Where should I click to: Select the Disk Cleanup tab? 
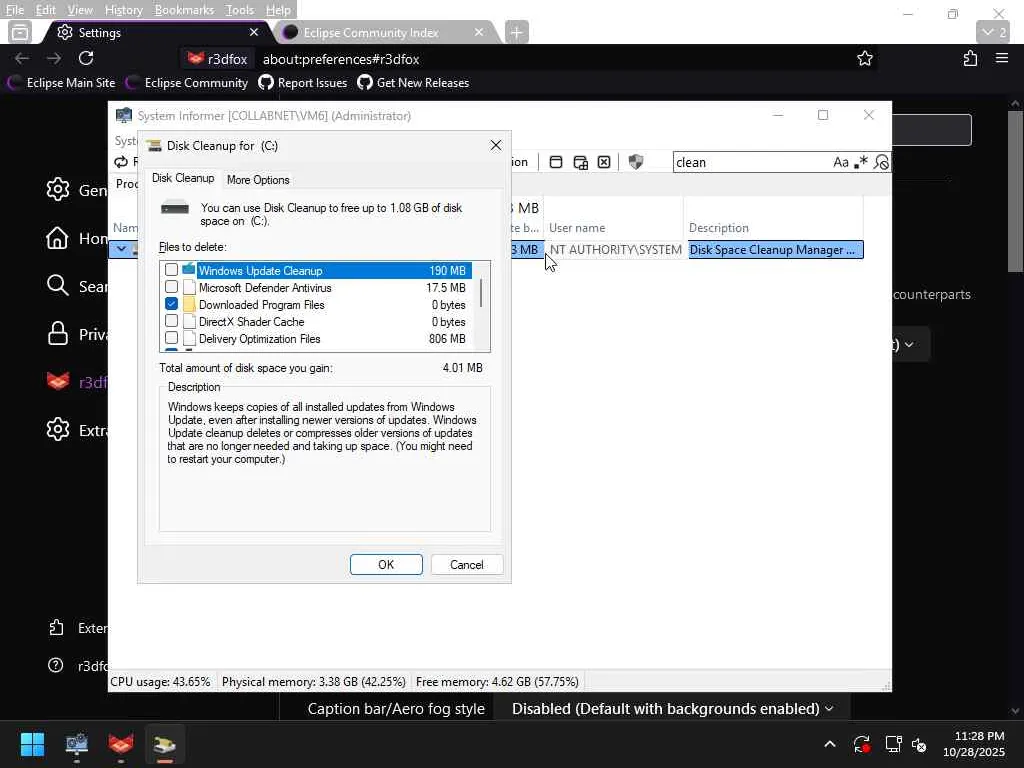[183, 178]
